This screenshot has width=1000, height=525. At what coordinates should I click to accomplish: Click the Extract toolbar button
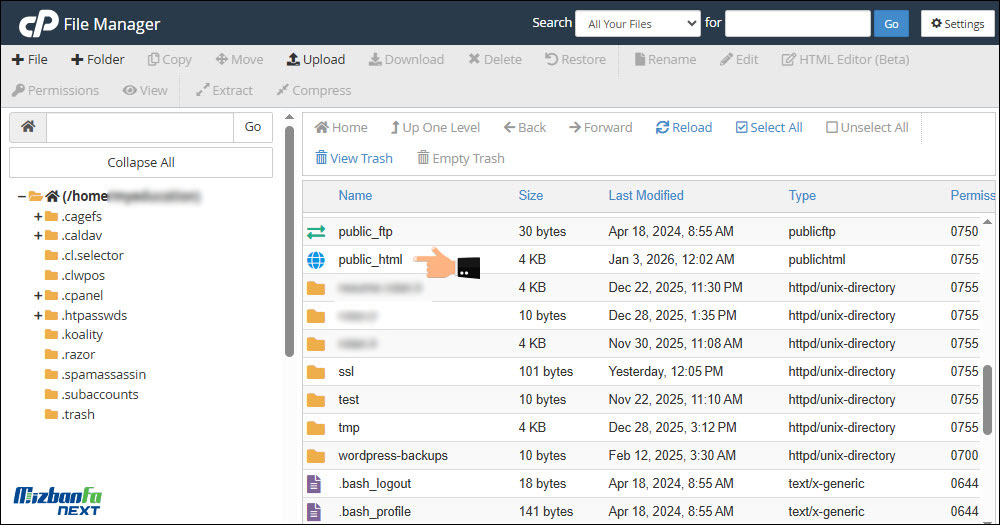point(224,91)
